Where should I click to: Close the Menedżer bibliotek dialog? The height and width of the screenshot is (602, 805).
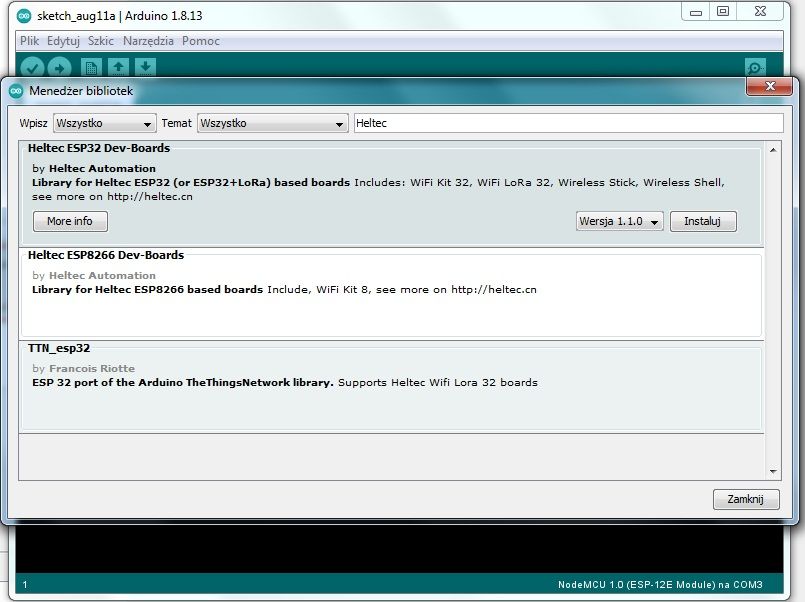769,86
